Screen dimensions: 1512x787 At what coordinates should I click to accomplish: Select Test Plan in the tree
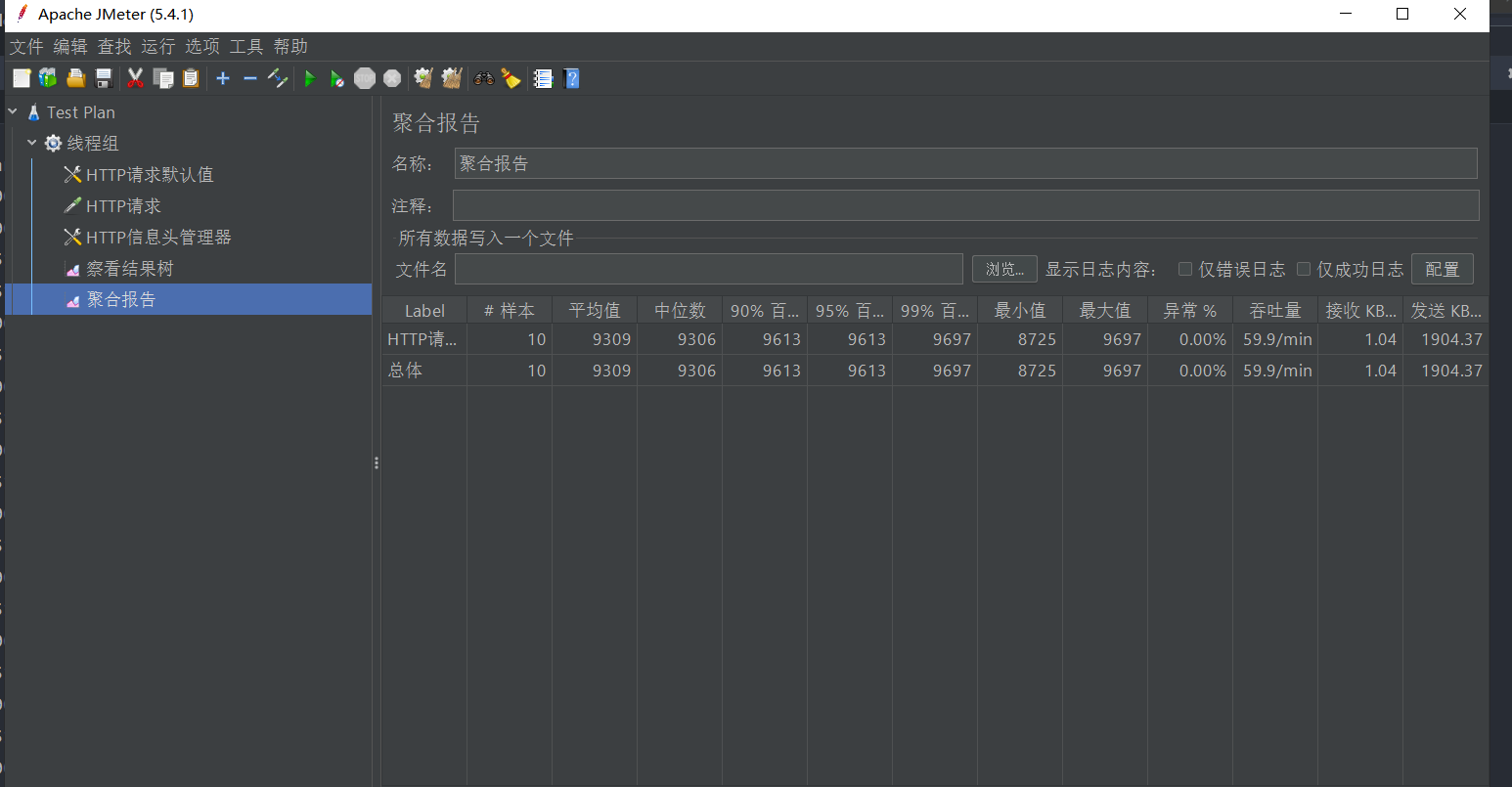(81, 112)
